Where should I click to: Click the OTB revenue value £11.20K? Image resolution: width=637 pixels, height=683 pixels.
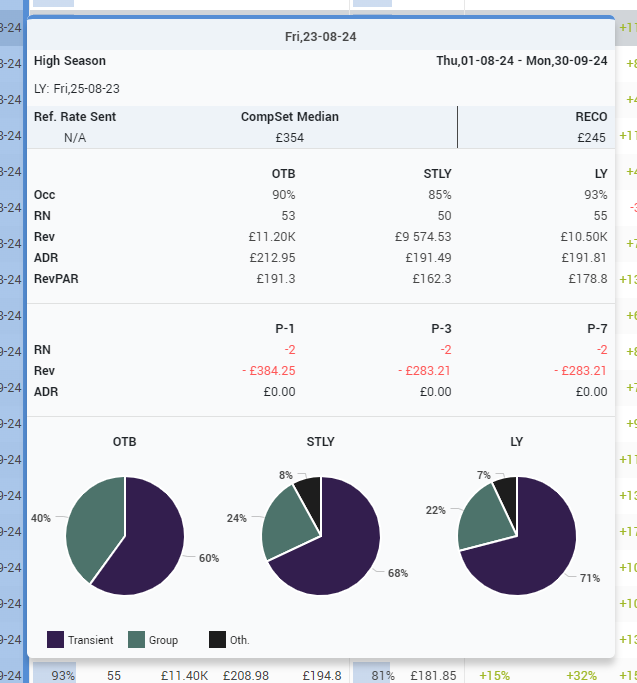click(272, 237)
